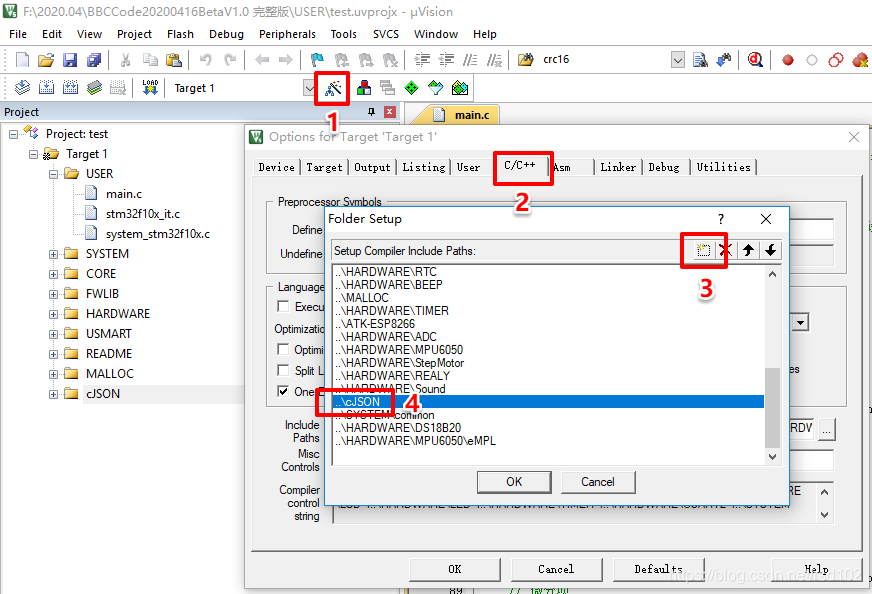Expand the FWLIB folder node
The height and width of the screenshot is (594, 872).
click(x=53, y=294)
